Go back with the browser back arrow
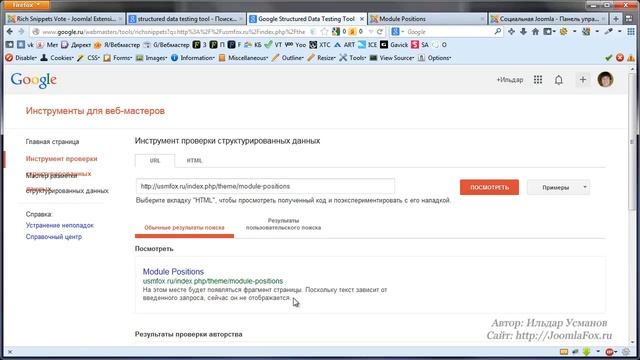640x360 pixels. tap(10, 31)
